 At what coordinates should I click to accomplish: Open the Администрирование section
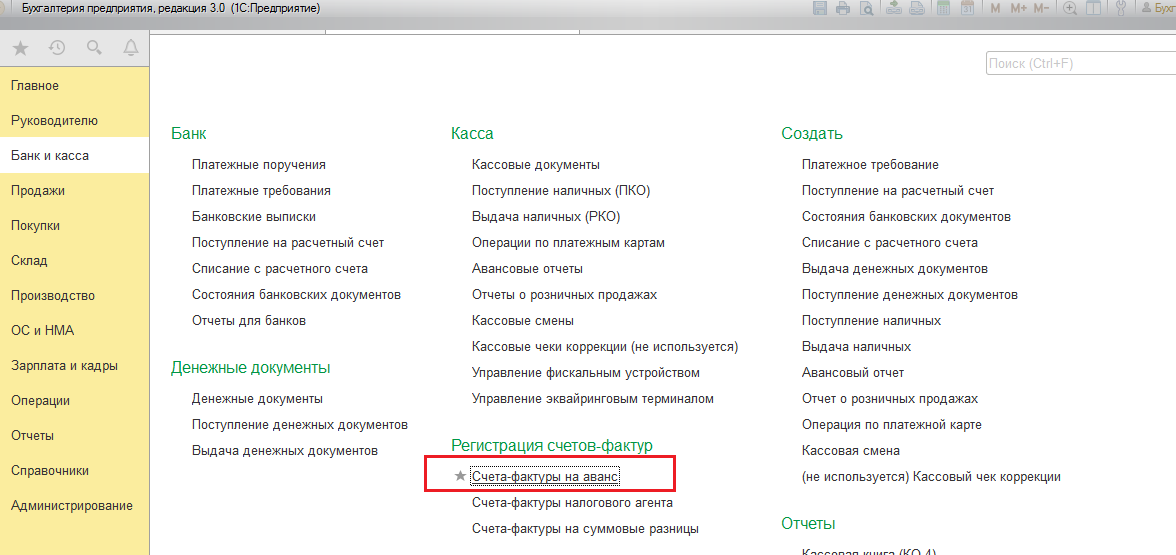click(x=75, y=506)
